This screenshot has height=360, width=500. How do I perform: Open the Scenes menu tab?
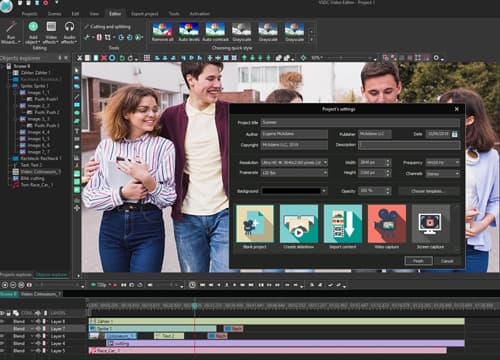[54, 14]
